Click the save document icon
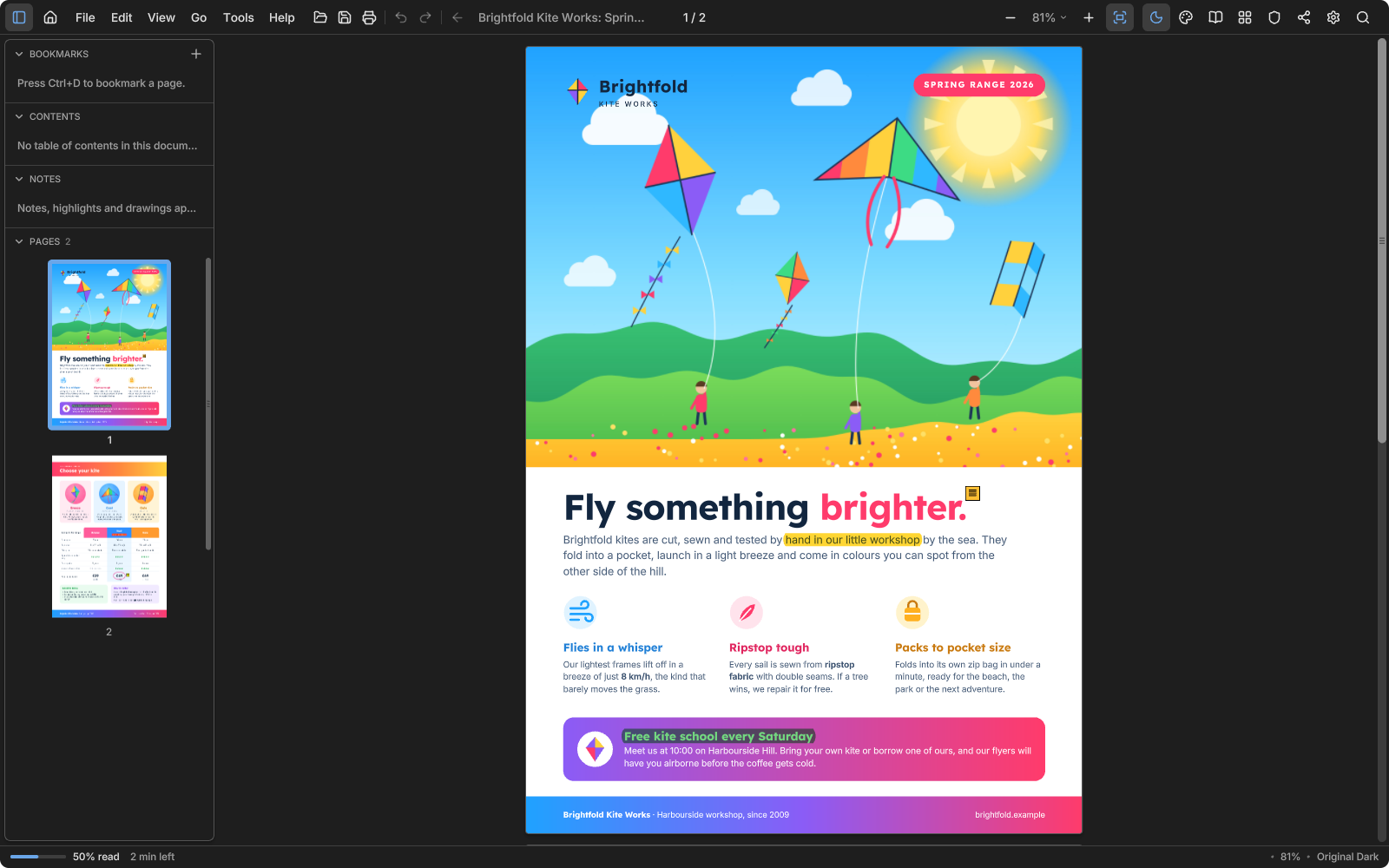 coord(345,17)
